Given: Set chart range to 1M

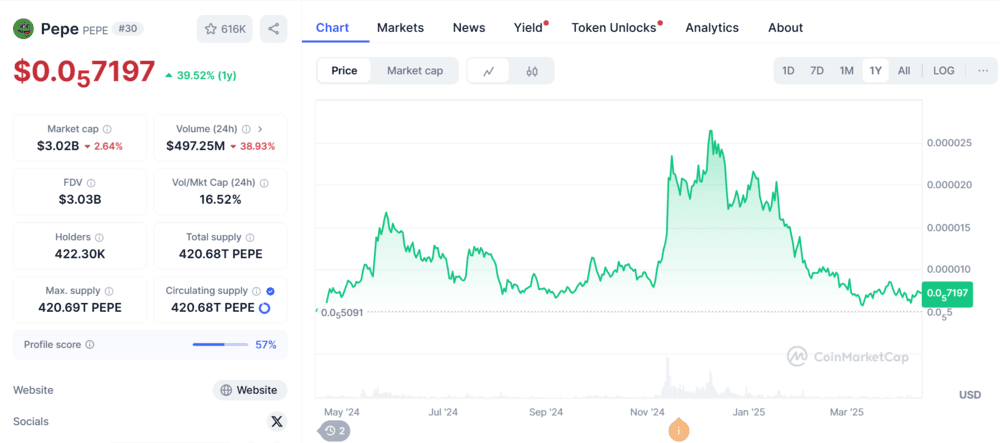Looking at the screenshot, I should point(846,71).
